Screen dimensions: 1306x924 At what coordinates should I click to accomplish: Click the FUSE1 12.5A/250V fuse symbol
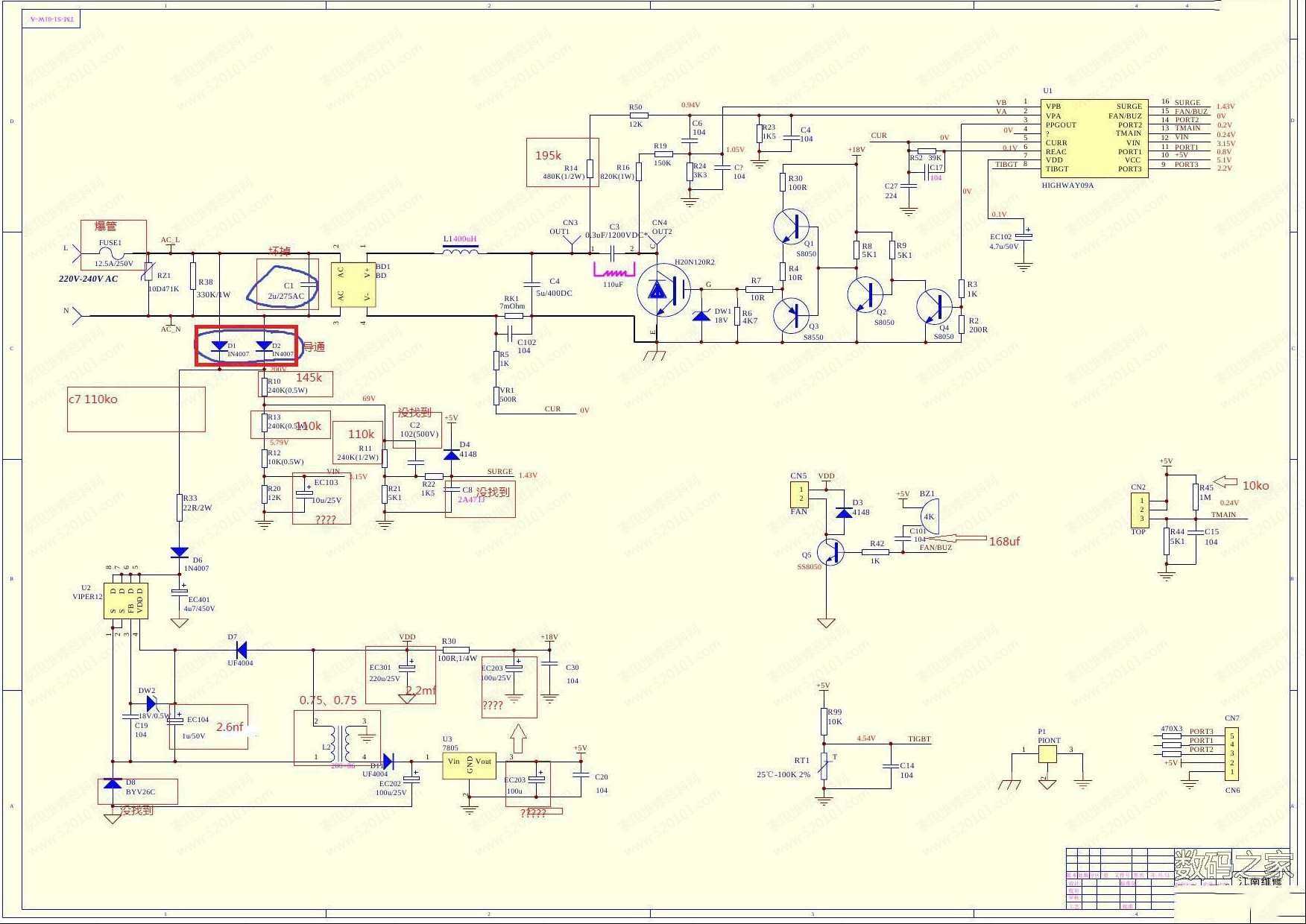click(x=111, y=253)
